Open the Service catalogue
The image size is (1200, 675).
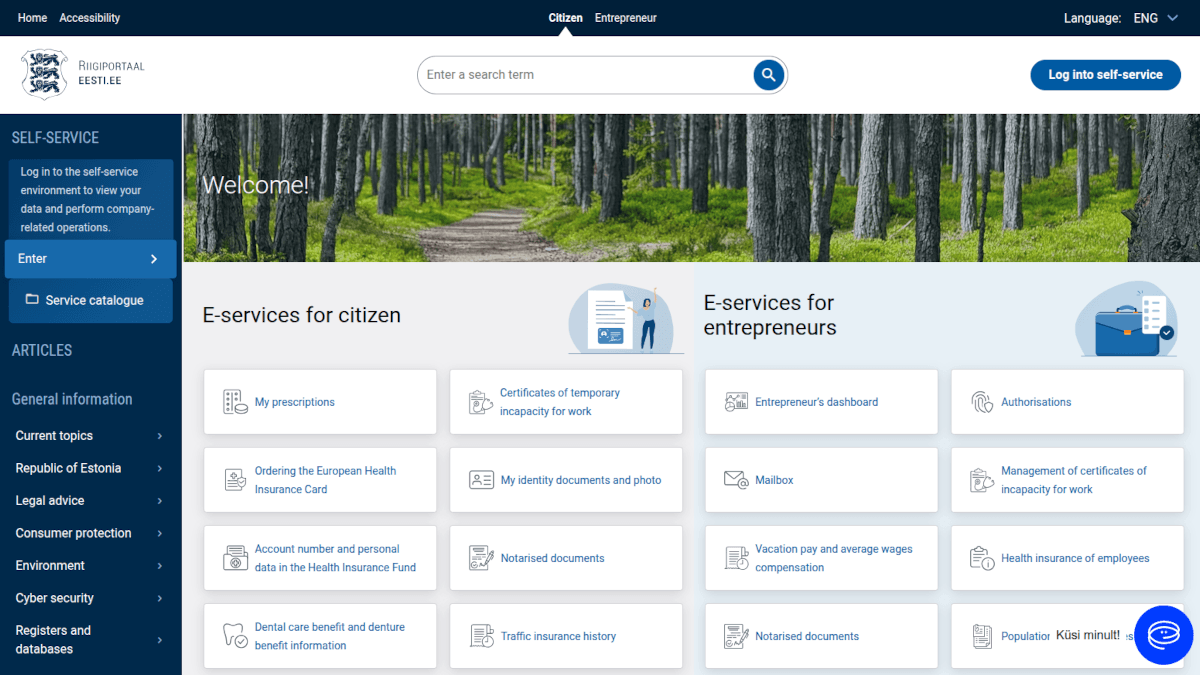91,300
